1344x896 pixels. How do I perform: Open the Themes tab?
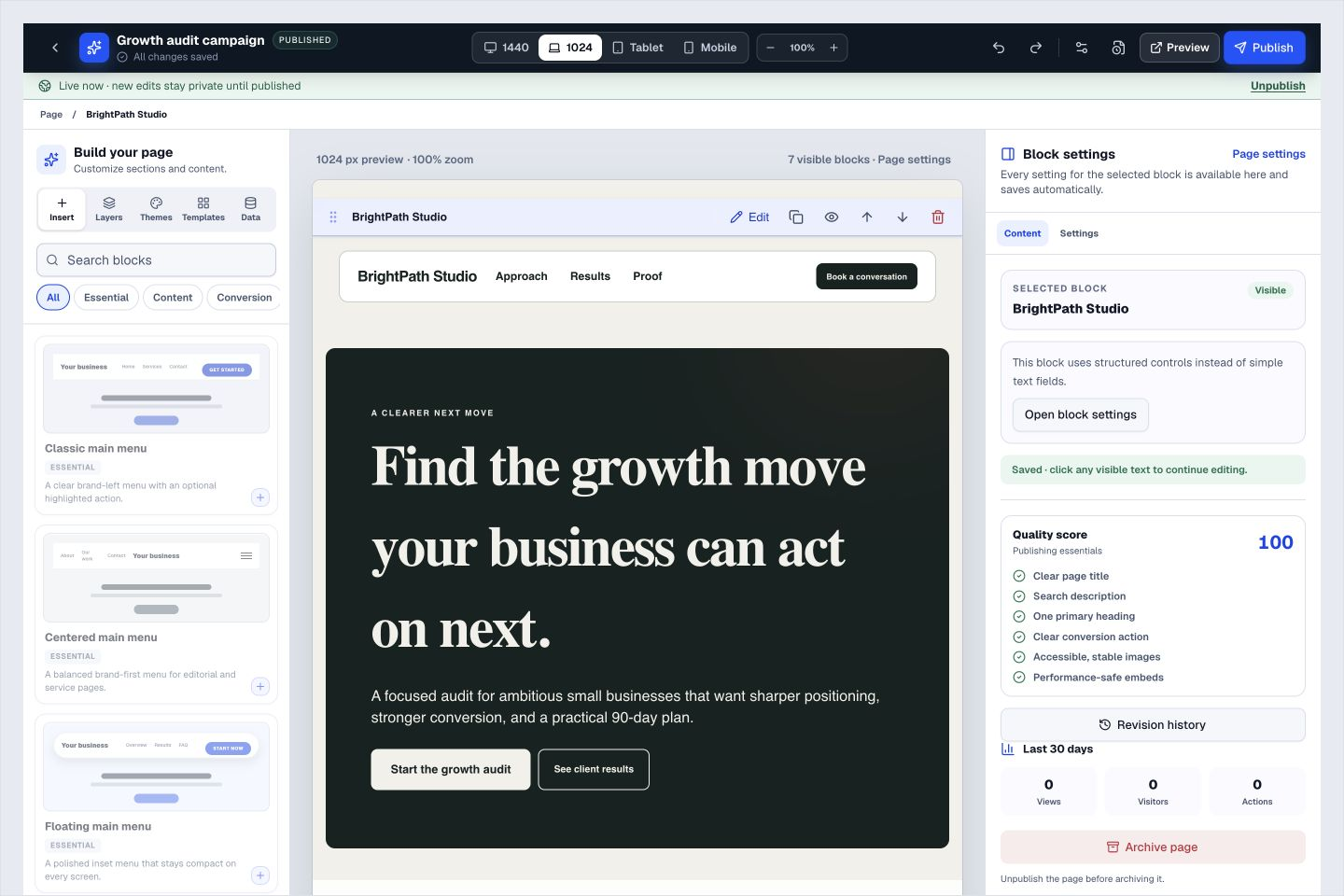[156, 209]
